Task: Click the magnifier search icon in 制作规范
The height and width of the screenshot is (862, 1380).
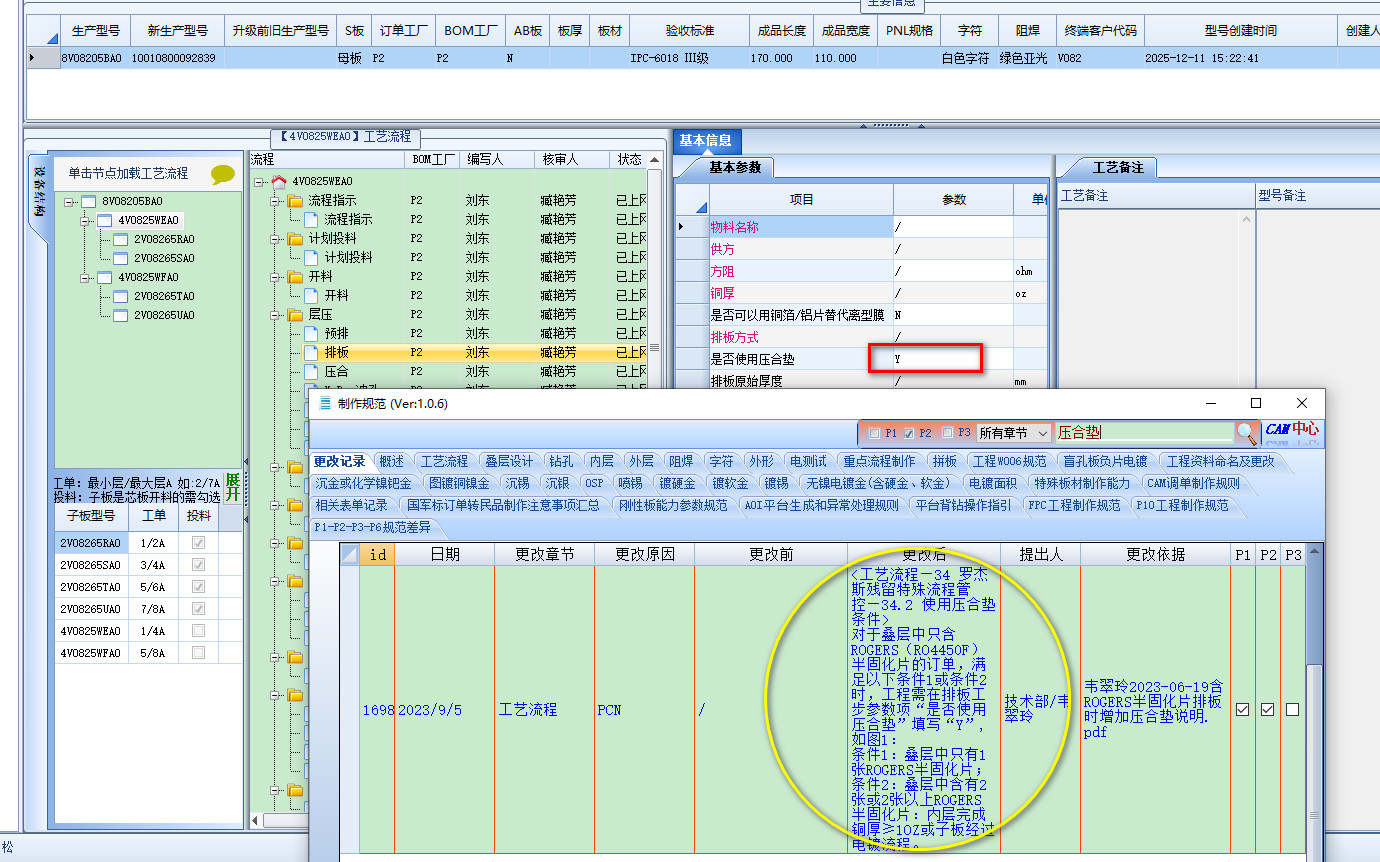Action: (x=1246, y=432)
